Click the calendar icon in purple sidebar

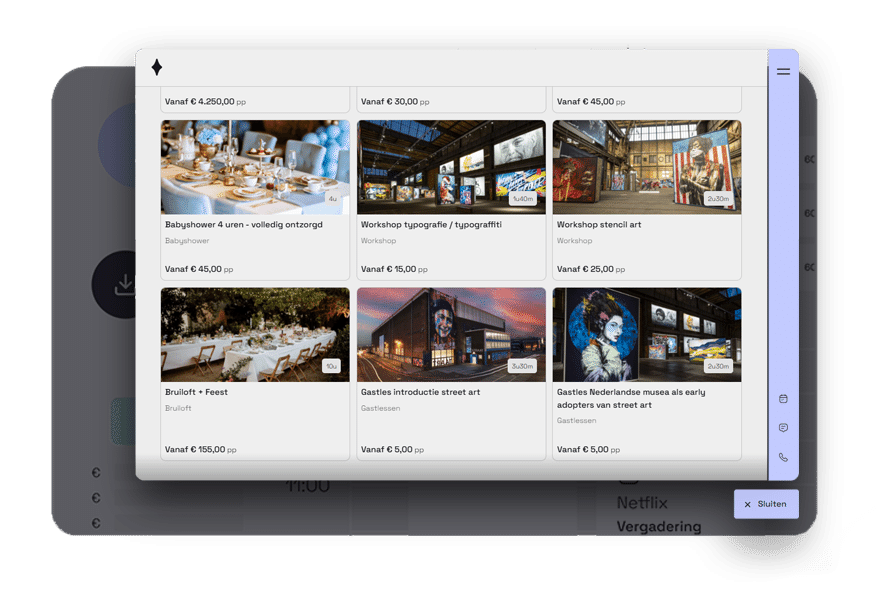(x=783, y=399)
